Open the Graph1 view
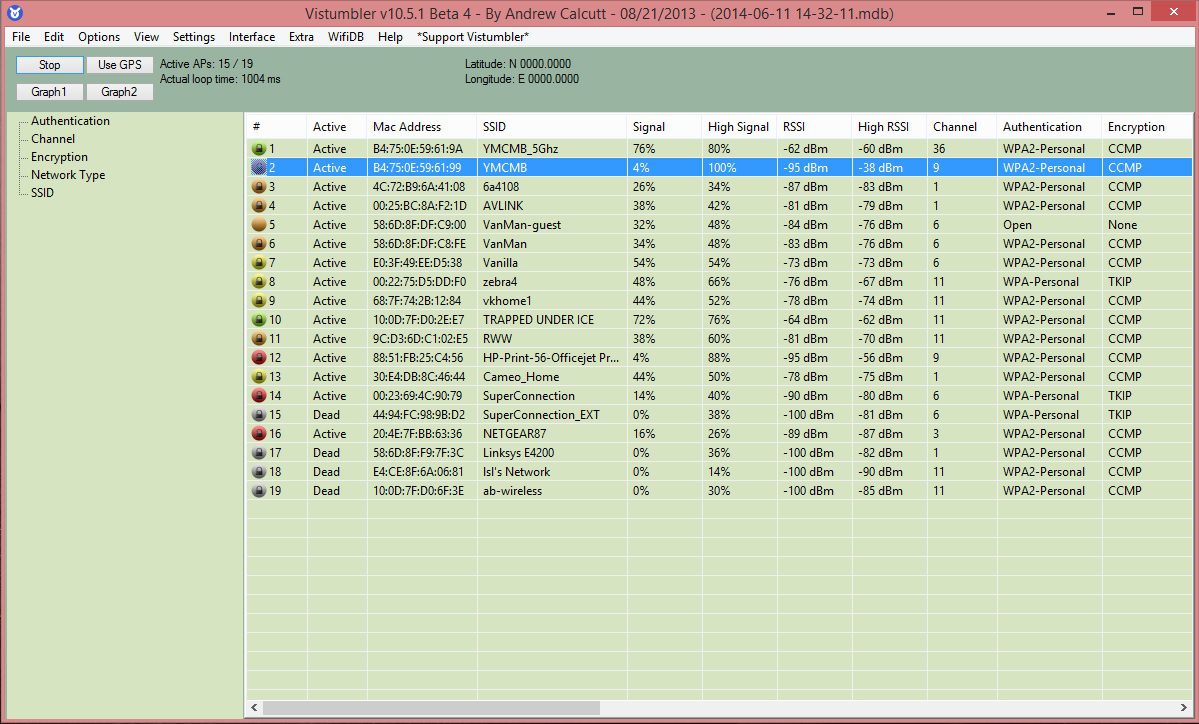Image resolution: width=1199 pixels, height=724 pixels. tap(49, 92)
